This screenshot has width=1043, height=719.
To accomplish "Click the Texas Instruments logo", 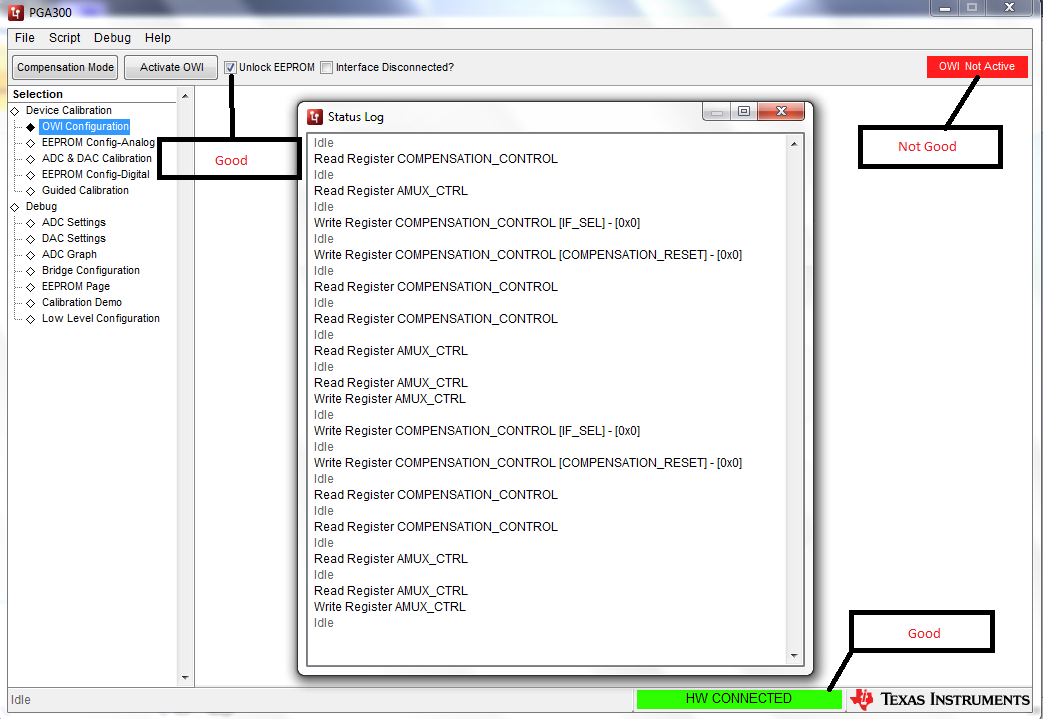I will [940, 699].
